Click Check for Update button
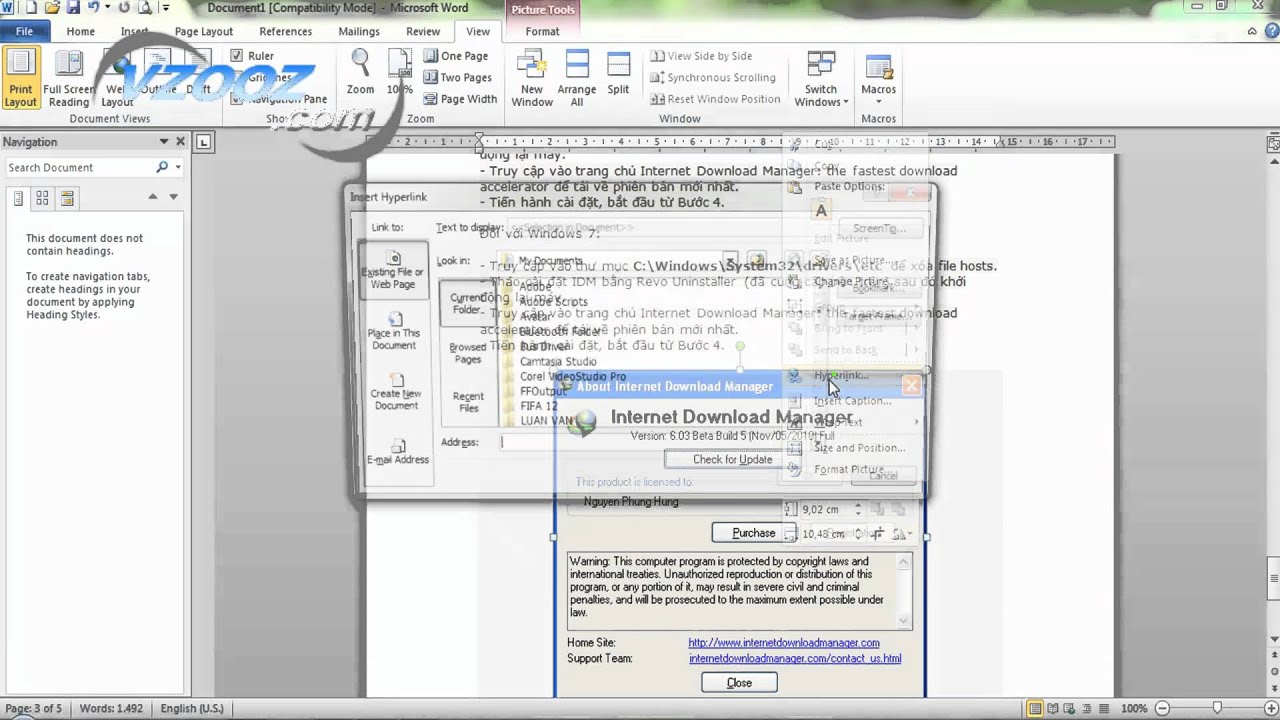 (x=732, y=459)
